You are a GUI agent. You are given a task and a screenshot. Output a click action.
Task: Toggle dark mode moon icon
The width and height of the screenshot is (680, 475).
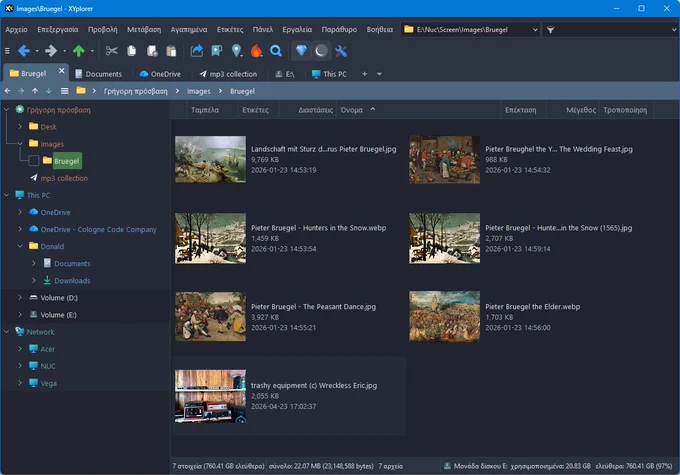(x=321, y=51)
